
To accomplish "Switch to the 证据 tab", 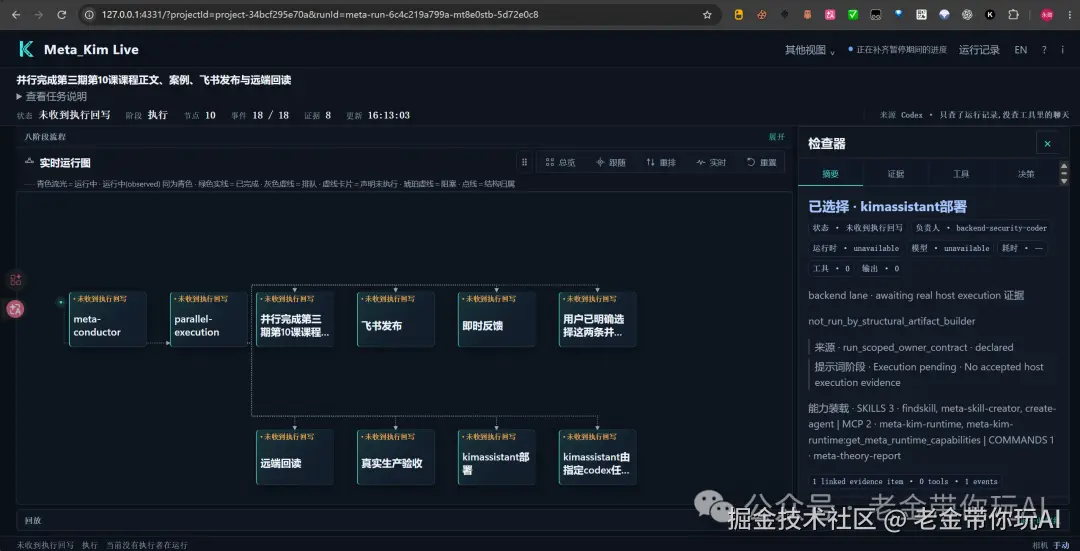I will click(x=895, y=174).
